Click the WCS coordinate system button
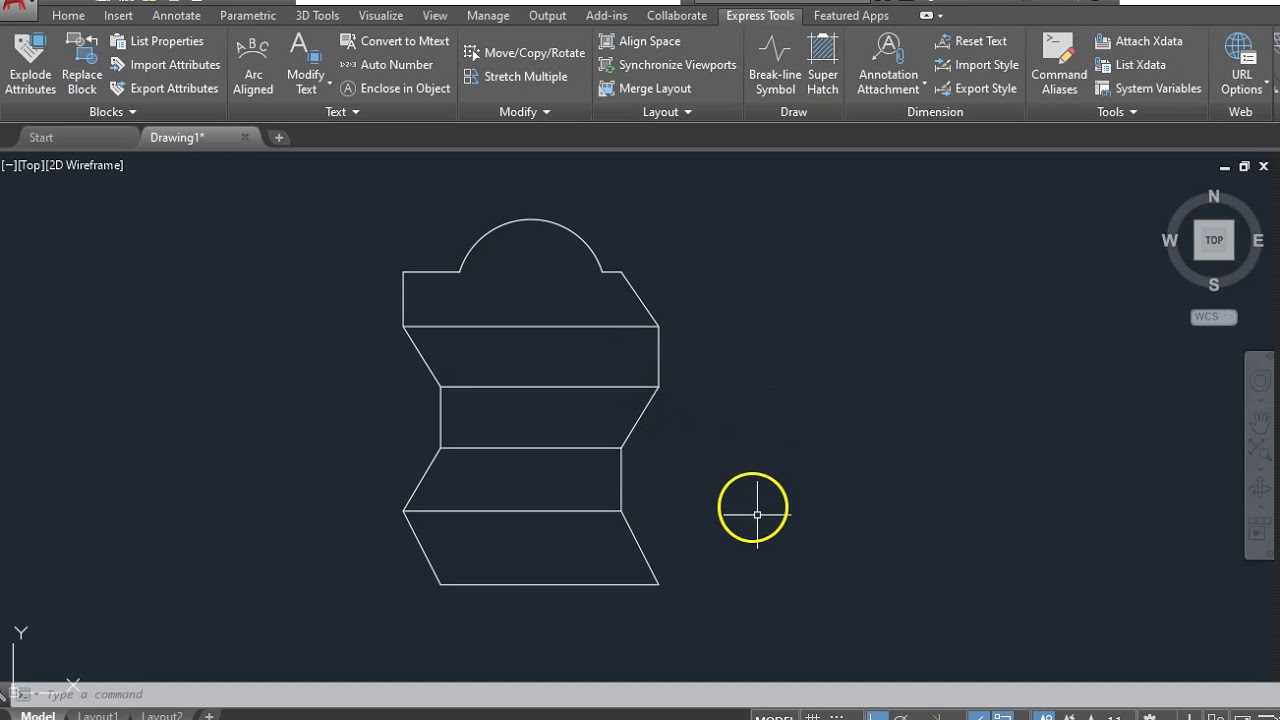The width and height of the screenshot is (1280, 720). (x=1214, y=317)
